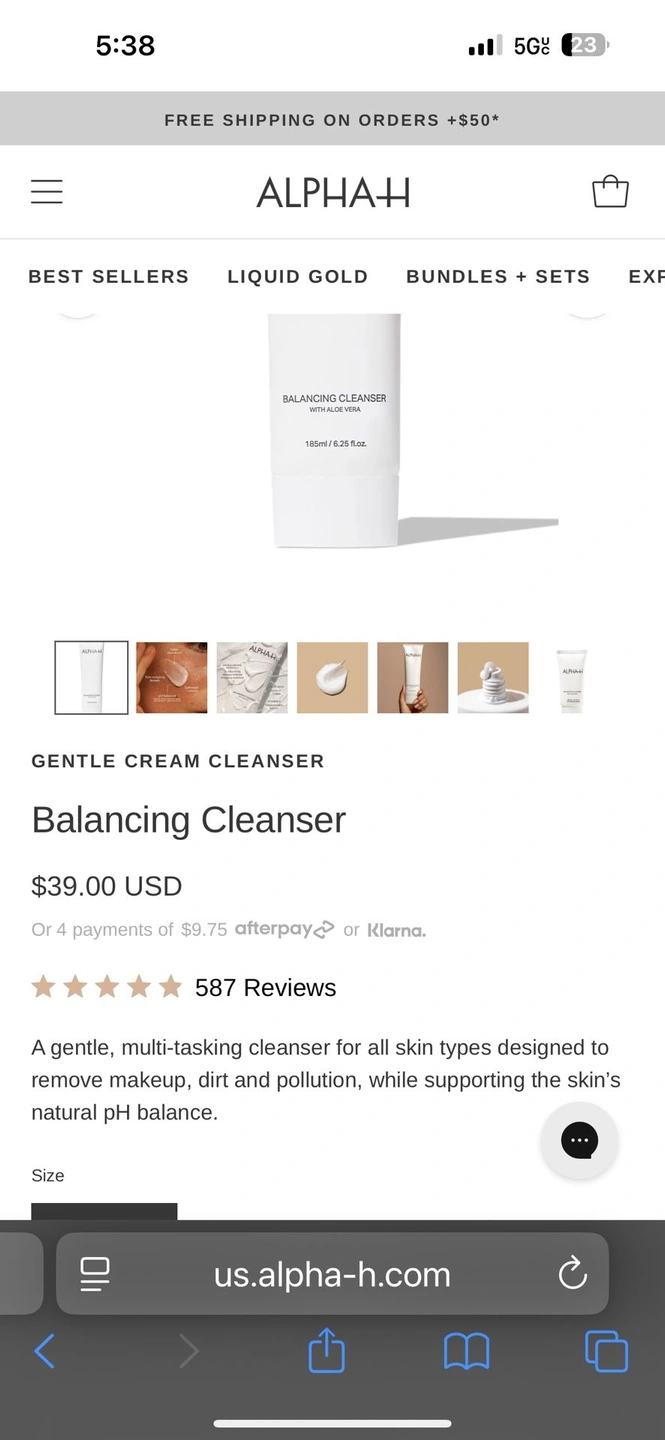Open the hamburger navigation menu
This screenshot has width=665, height=1440.
(x=47, y=192)
